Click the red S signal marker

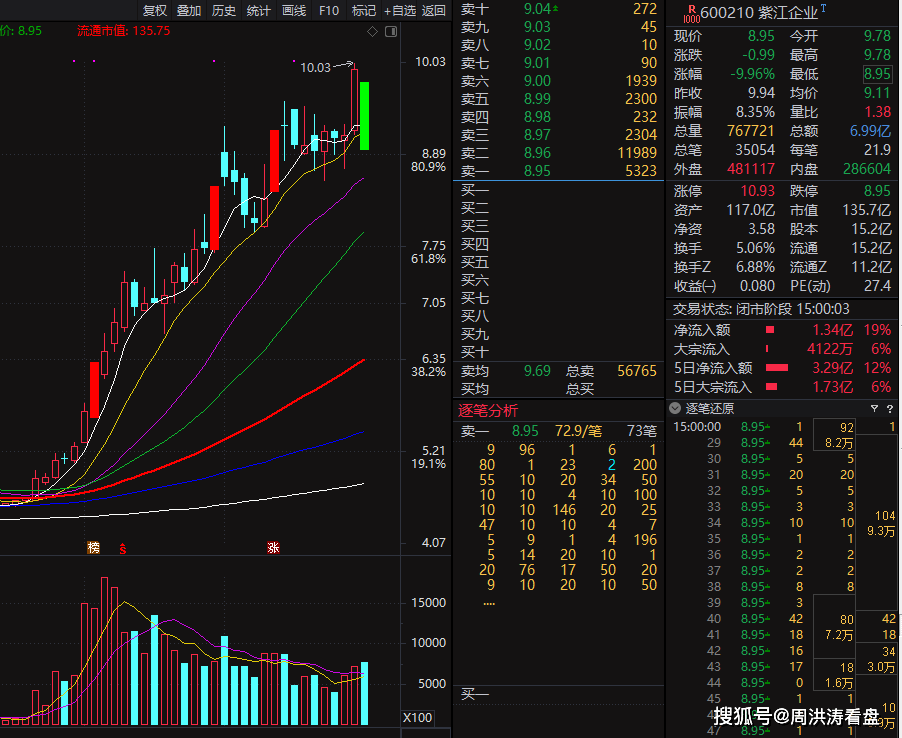123,548
